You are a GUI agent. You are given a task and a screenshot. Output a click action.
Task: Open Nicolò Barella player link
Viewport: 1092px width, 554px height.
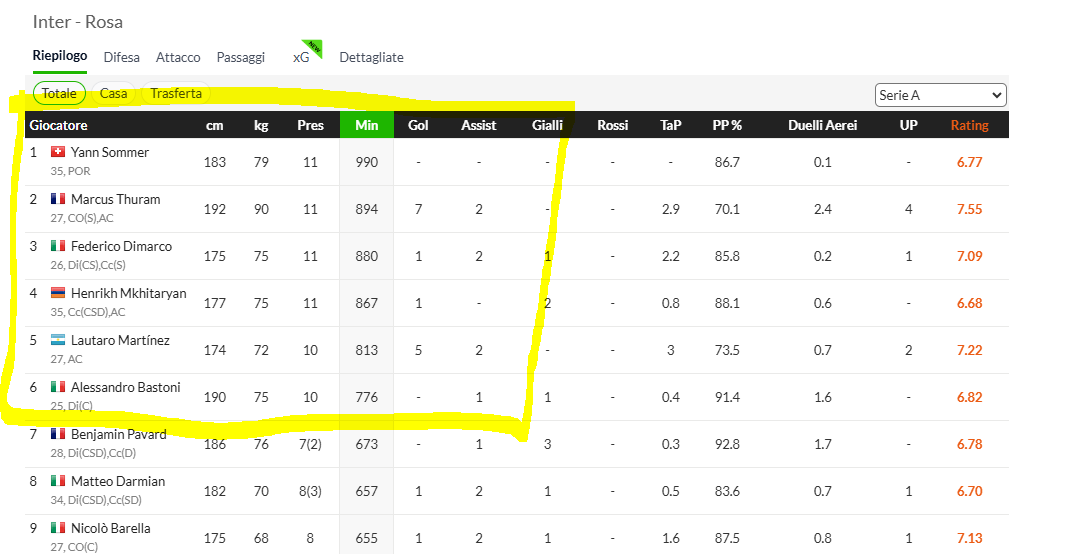(x=111, y=528)
